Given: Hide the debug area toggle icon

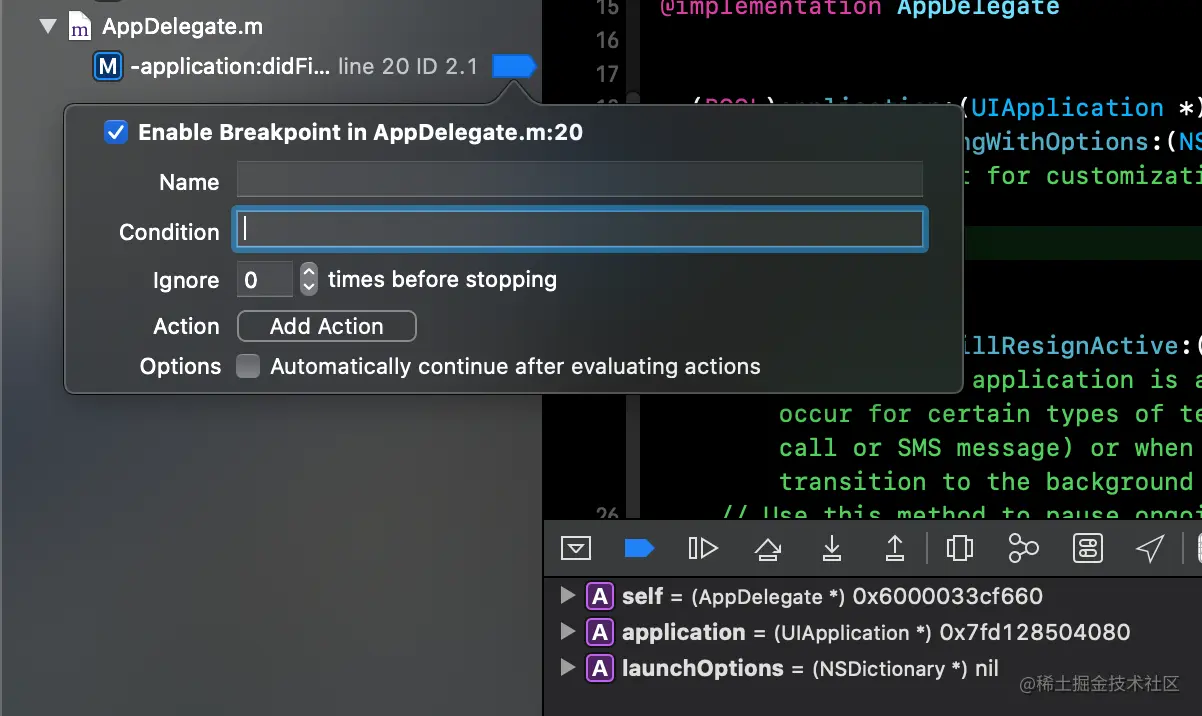Looking at the screenshot, I should coord(576,548).
